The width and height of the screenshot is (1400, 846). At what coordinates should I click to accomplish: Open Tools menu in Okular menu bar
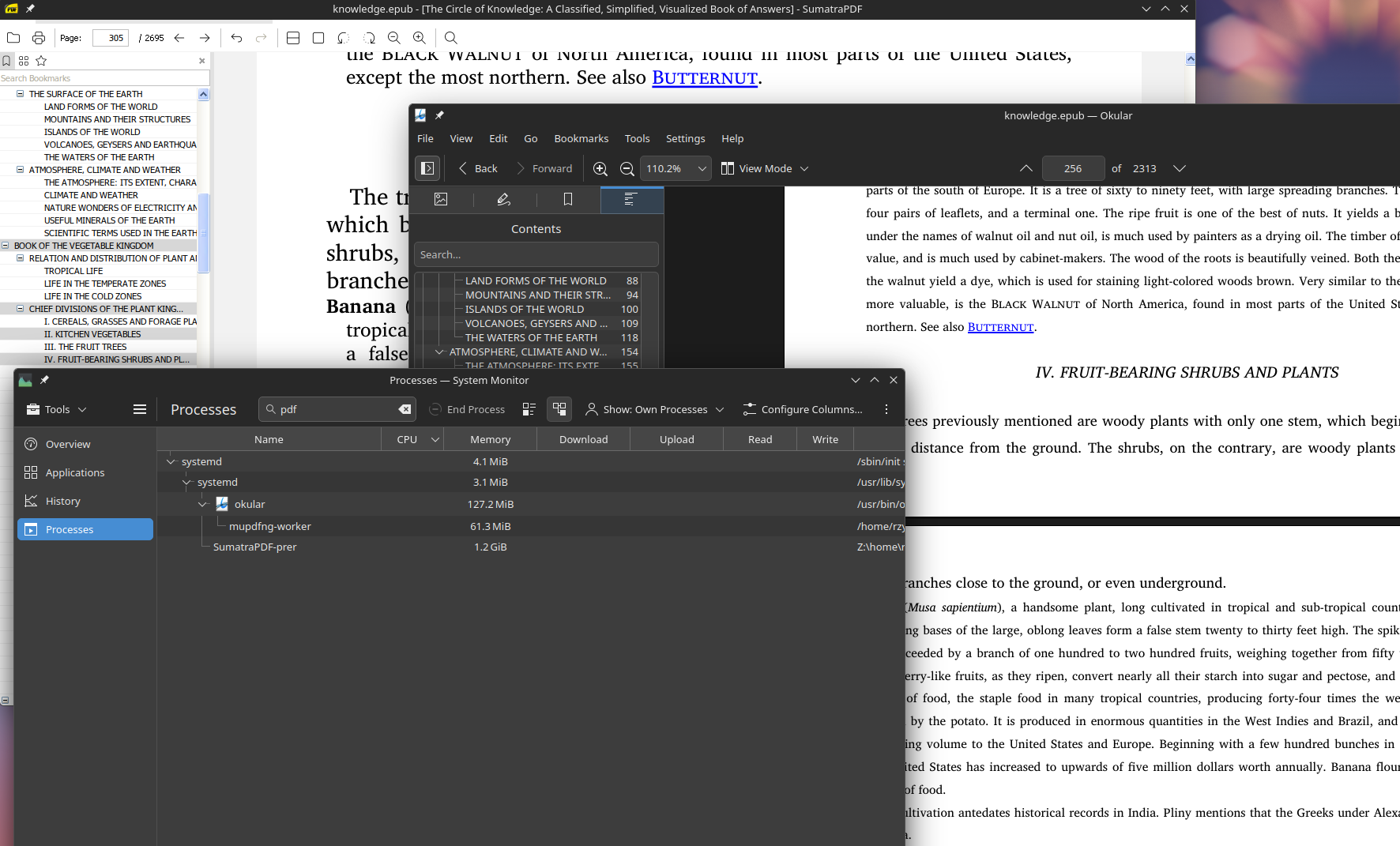(x=637, y=138)
